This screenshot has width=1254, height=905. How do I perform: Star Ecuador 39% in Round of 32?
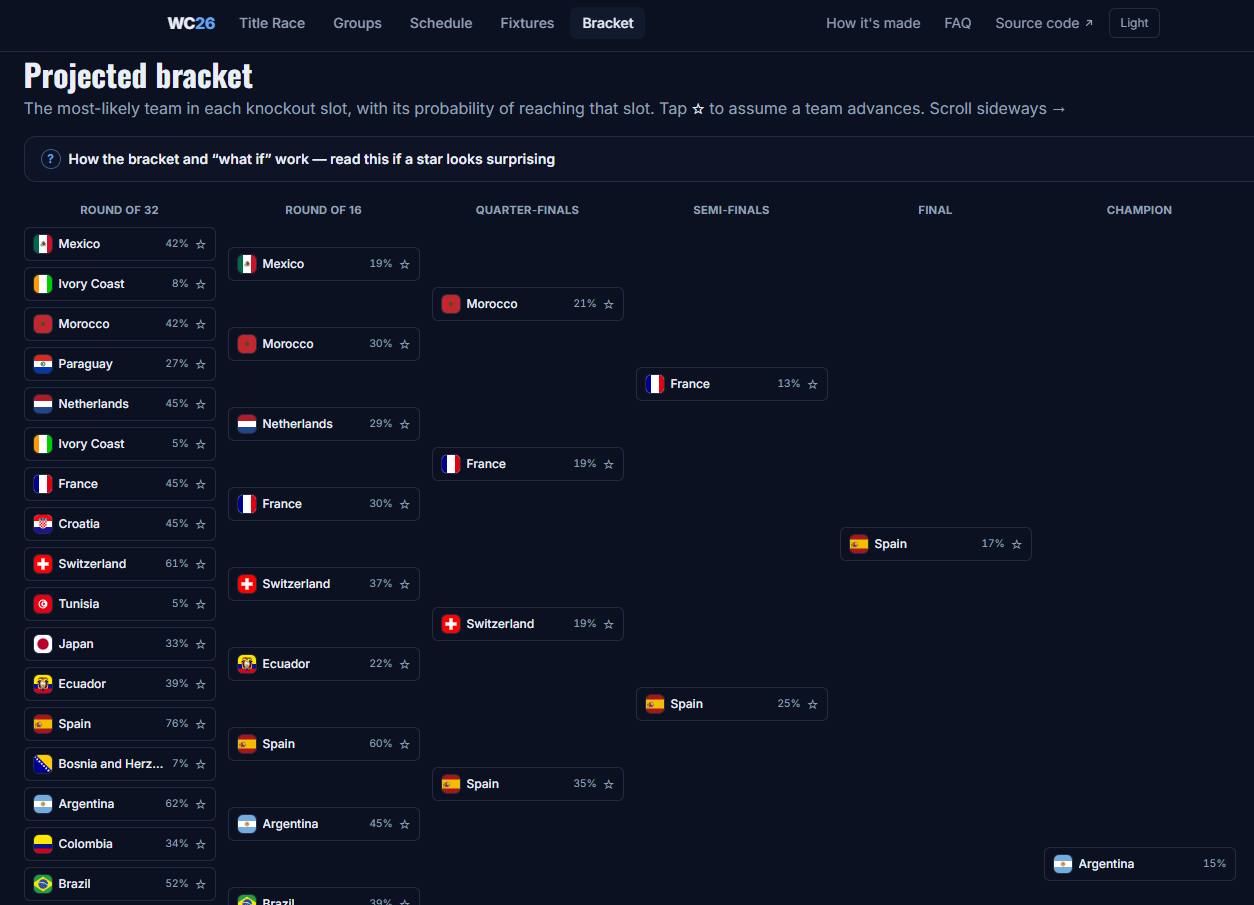point(201,684)
